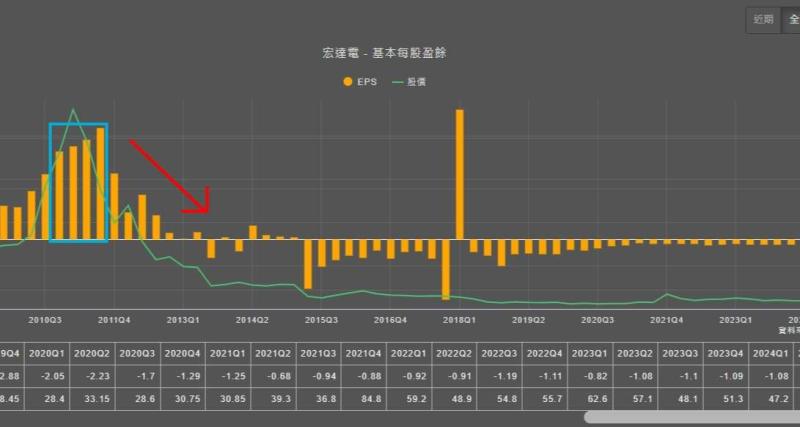Select the 2021Q4 table column header
The width and height of the screenshot is (800, 427).
click(x=363, y=354)
